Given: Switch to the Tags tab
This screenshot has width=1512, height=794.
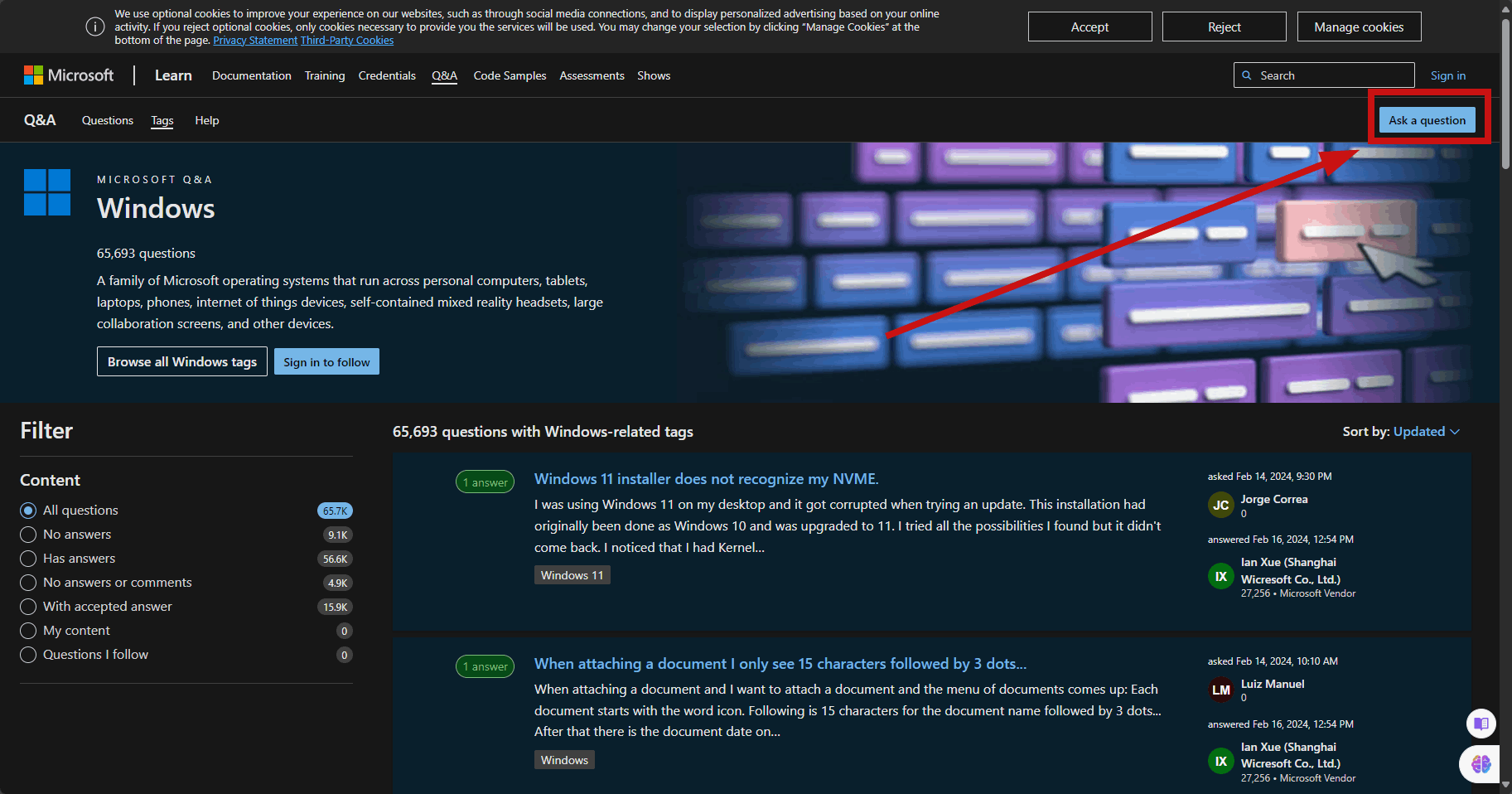Looking at the screenshot, I should click(x=162, y=120).
